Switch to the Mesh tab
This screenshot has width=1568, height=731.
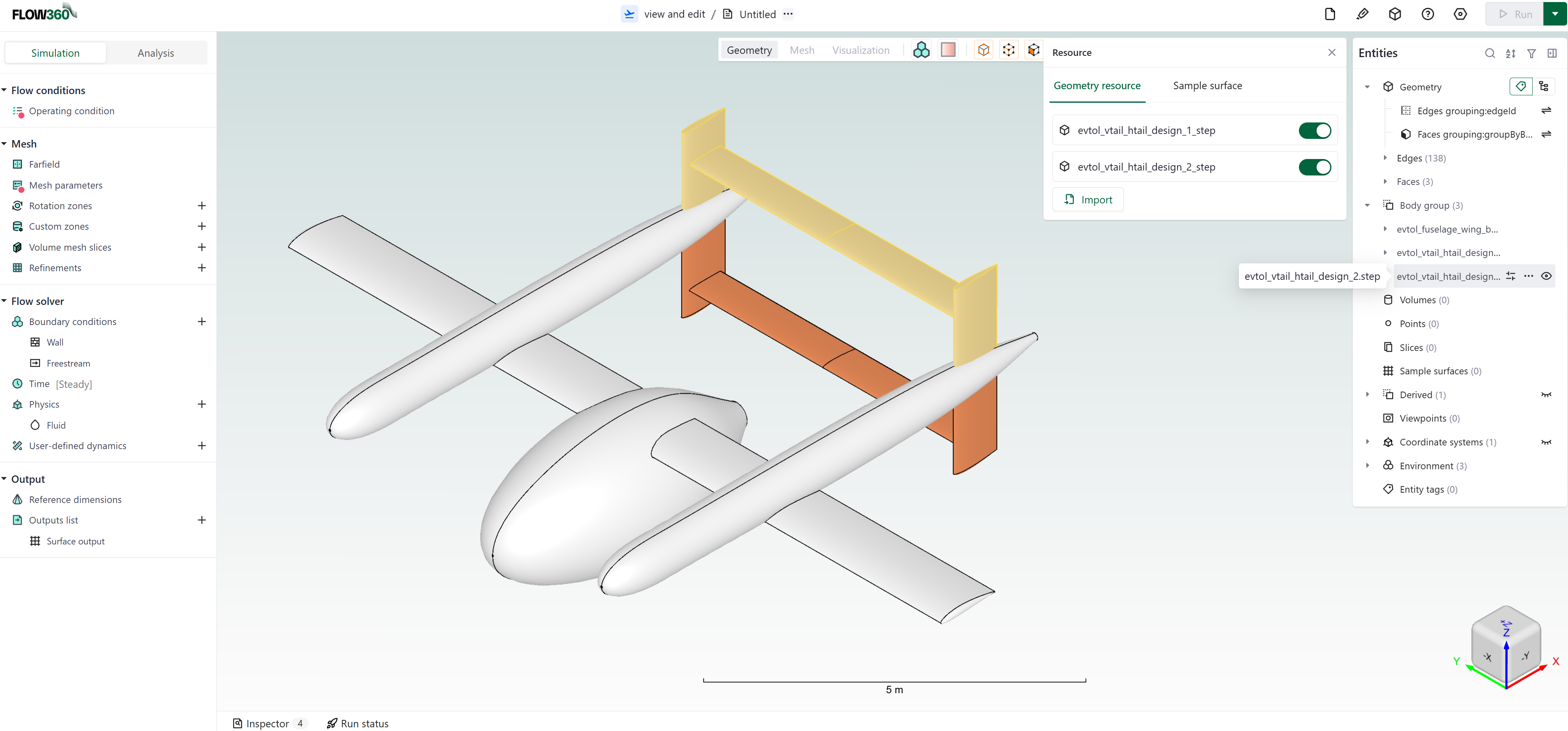coord(801,50)
